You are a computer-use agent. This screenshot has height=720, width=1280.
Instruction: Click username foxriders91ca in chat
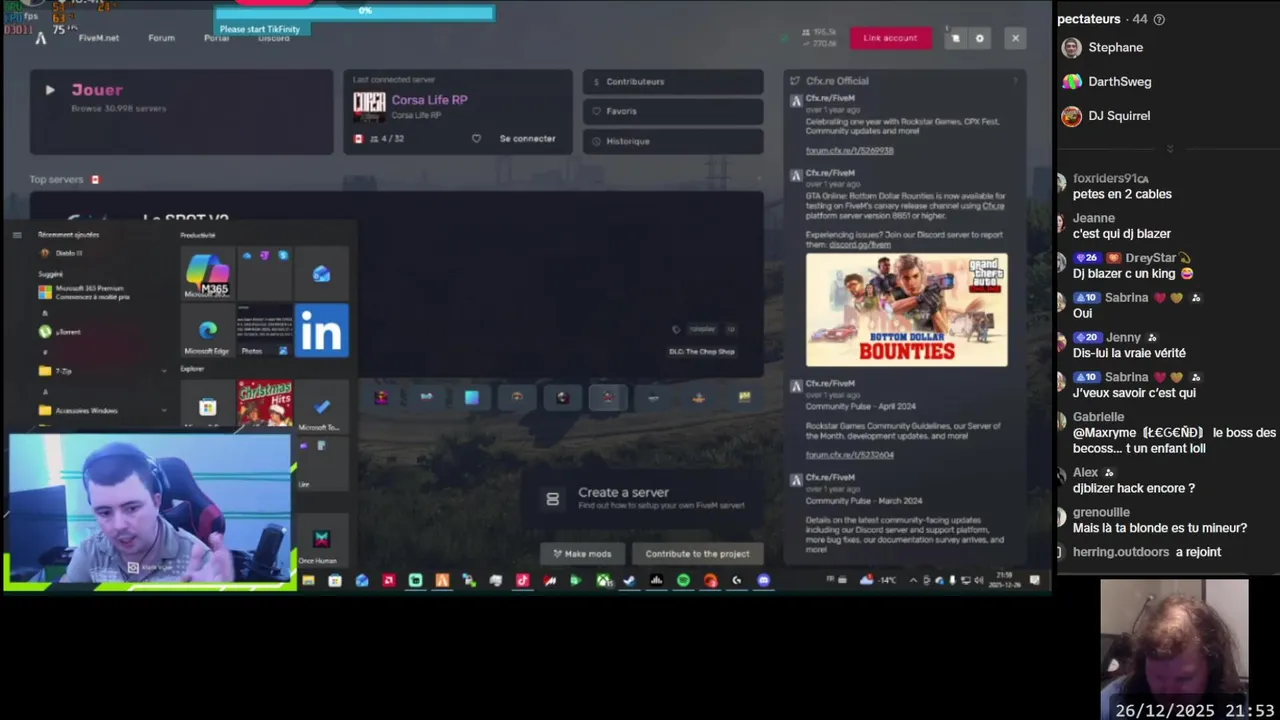click(1110, 179)
